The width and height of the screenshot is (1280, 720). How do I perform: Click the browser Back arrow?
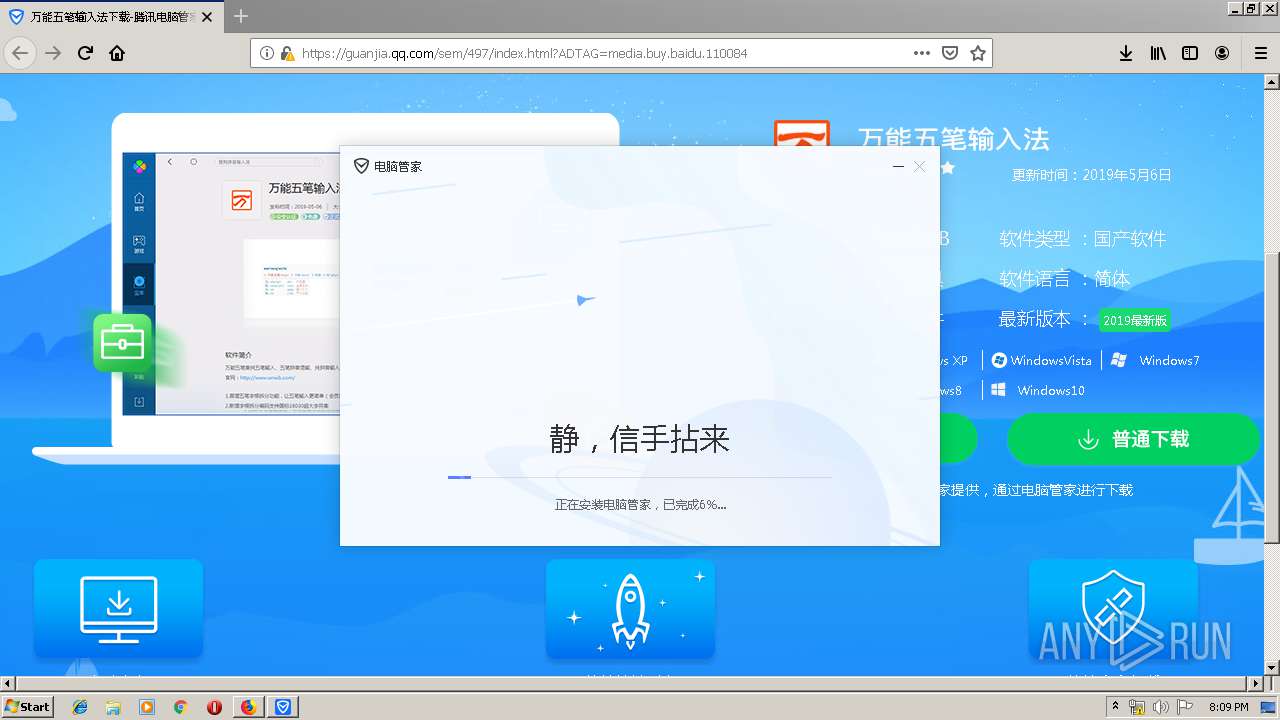tap(20, 53)
